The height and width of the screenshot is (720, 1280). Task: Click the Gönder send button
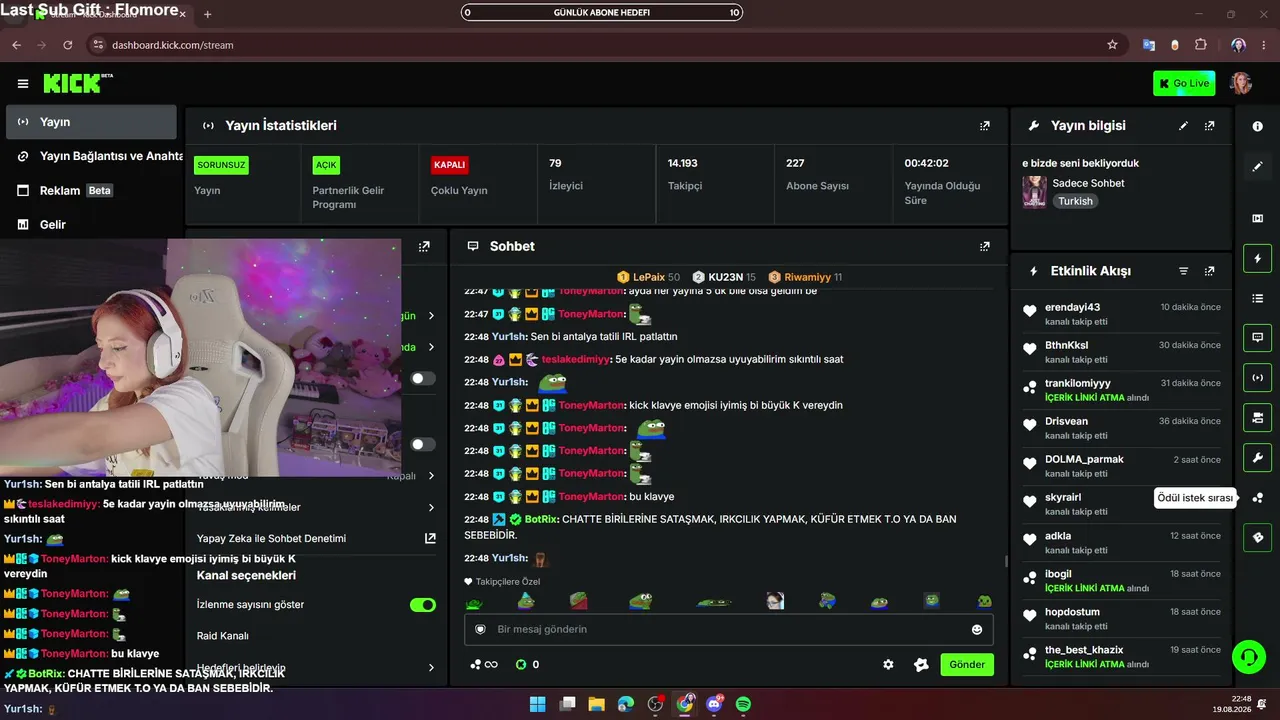(967, 664)
